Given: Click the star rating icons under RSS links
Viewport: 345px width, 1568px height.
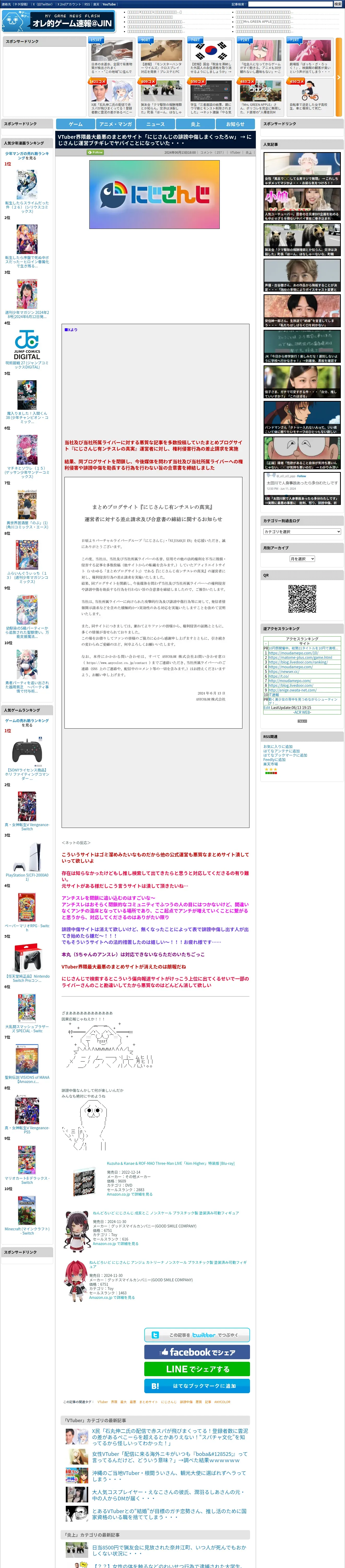Looking at the screenshot, I should [271, 769].
